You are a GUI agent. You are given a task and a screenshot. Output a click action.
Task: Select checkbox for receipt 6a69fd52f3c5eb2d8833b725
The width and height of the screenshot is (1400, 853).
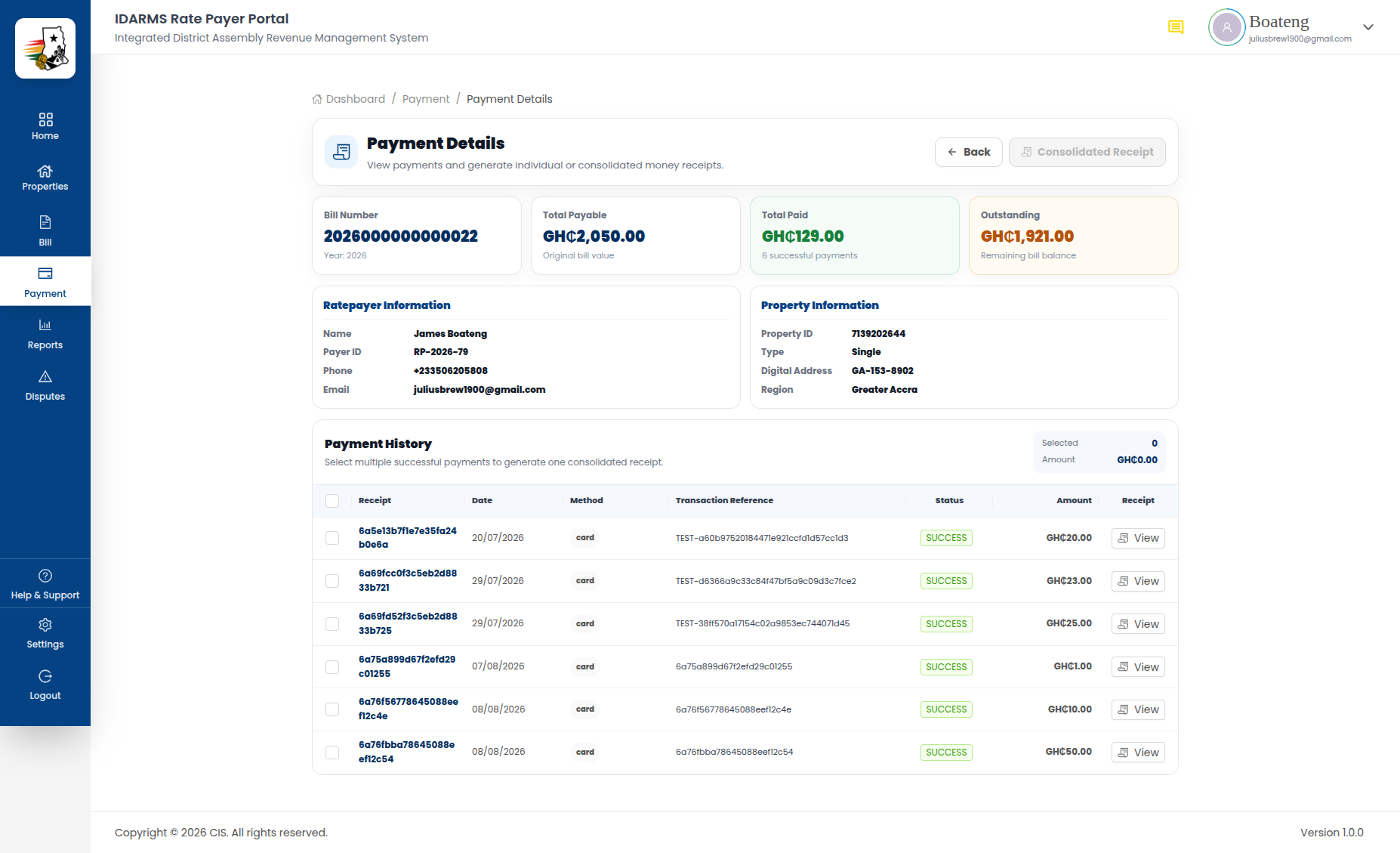pyautogui.click(x=332, y=624)
